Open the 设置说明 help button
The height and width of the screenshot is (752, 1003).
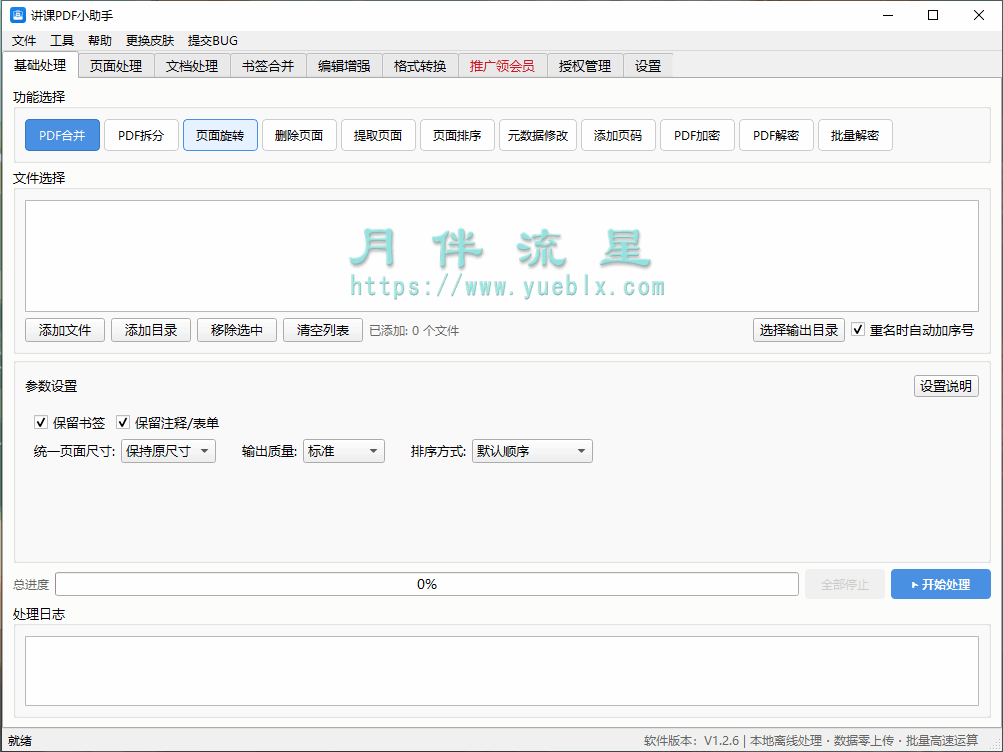(x=945, y=386)
